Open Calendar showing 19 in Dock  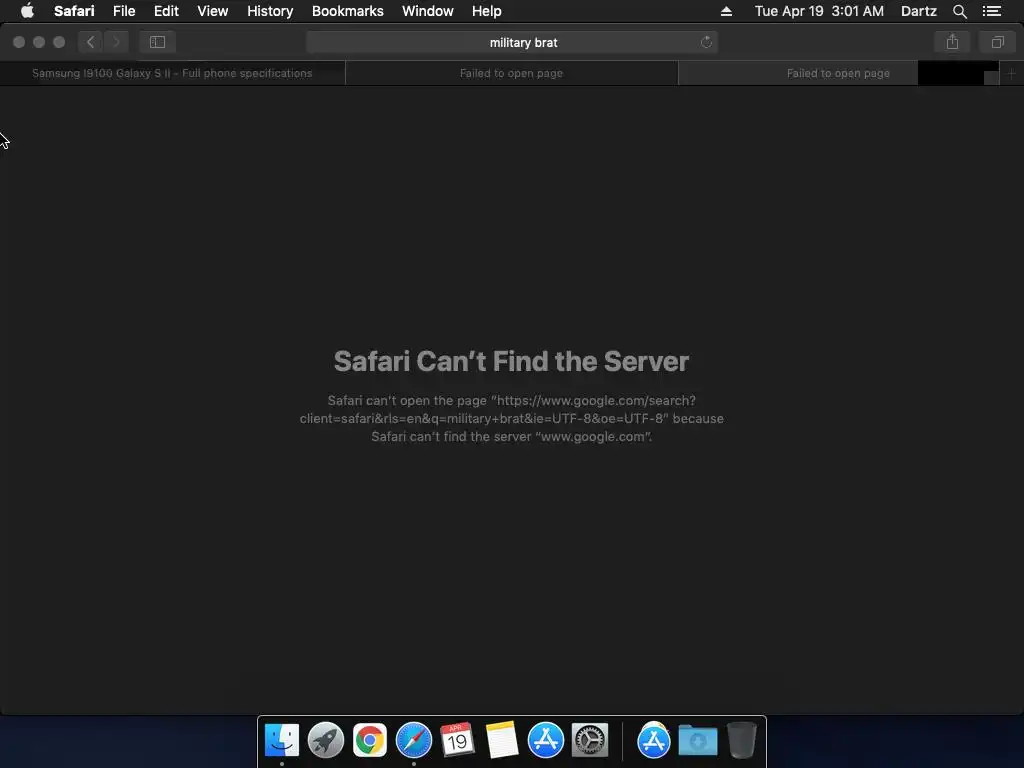(x=457, y=741)
